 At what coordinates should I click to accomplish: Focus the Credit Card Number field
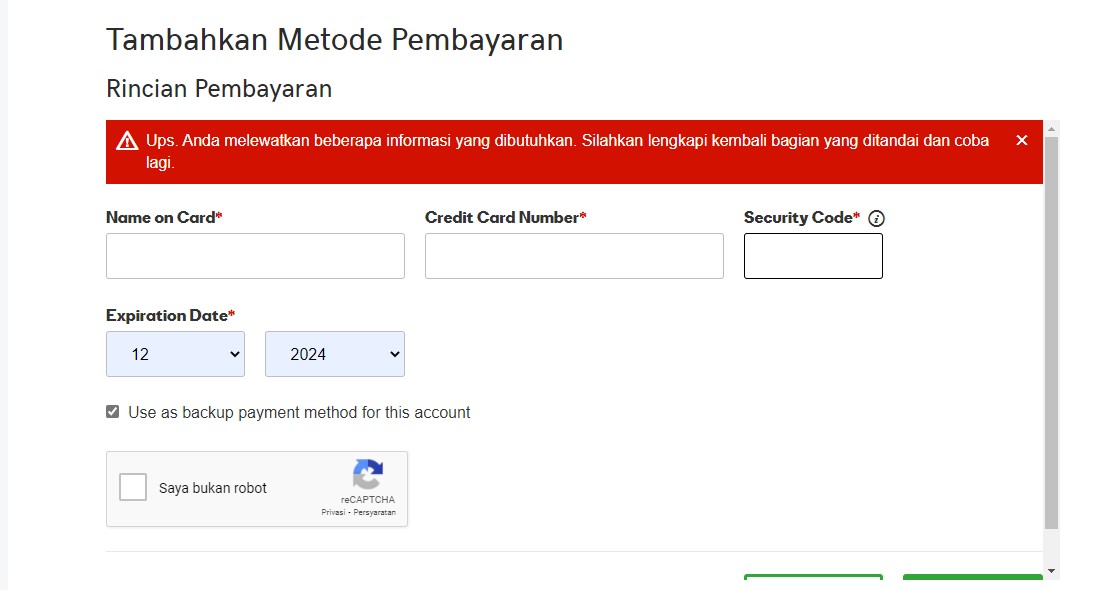574,256
